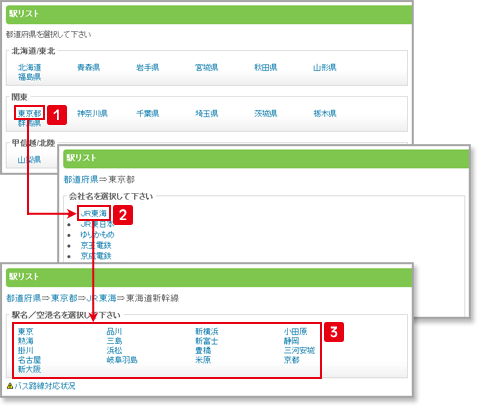Select 千葉県 link

click(x=148, y=113)
